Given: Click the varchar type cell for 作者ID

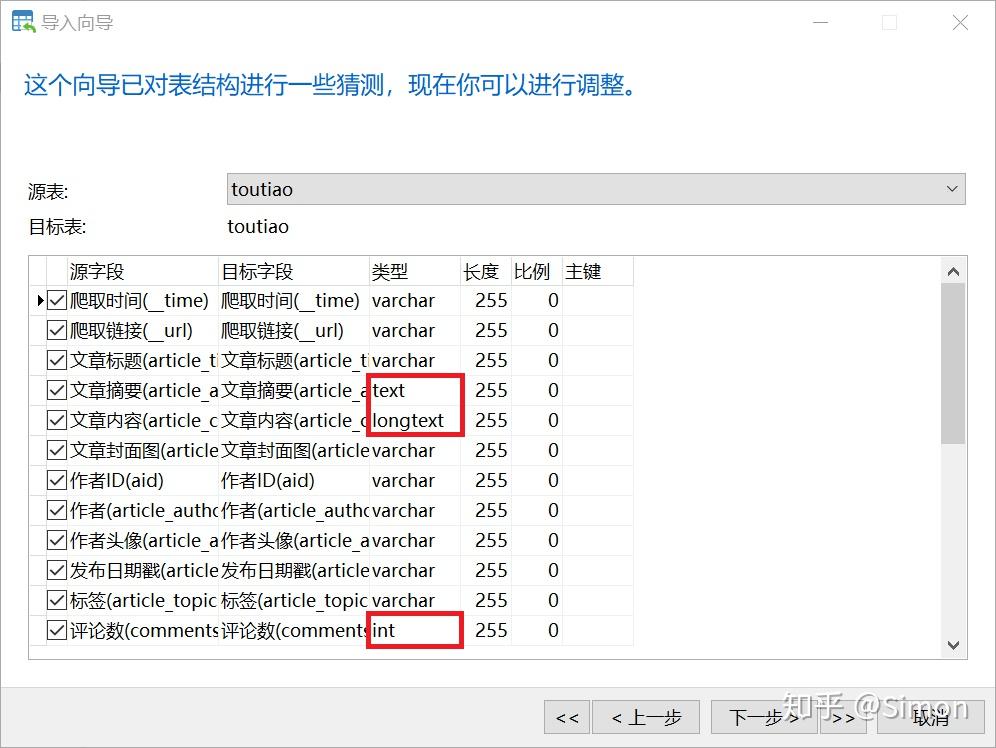Looking at the screenshot, I should click(414, 480).
